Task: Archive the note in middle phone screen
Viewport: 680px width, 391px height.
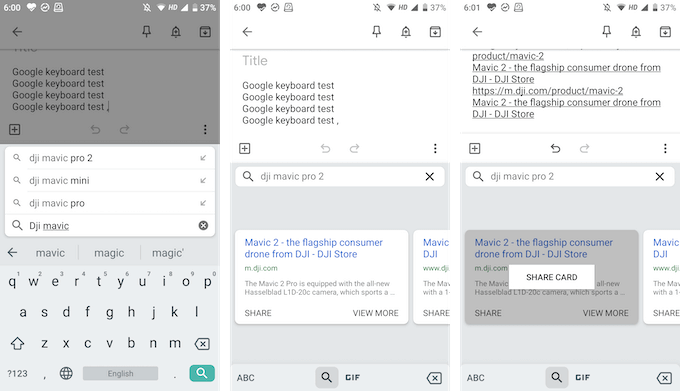Action: [x=435, y=32]
